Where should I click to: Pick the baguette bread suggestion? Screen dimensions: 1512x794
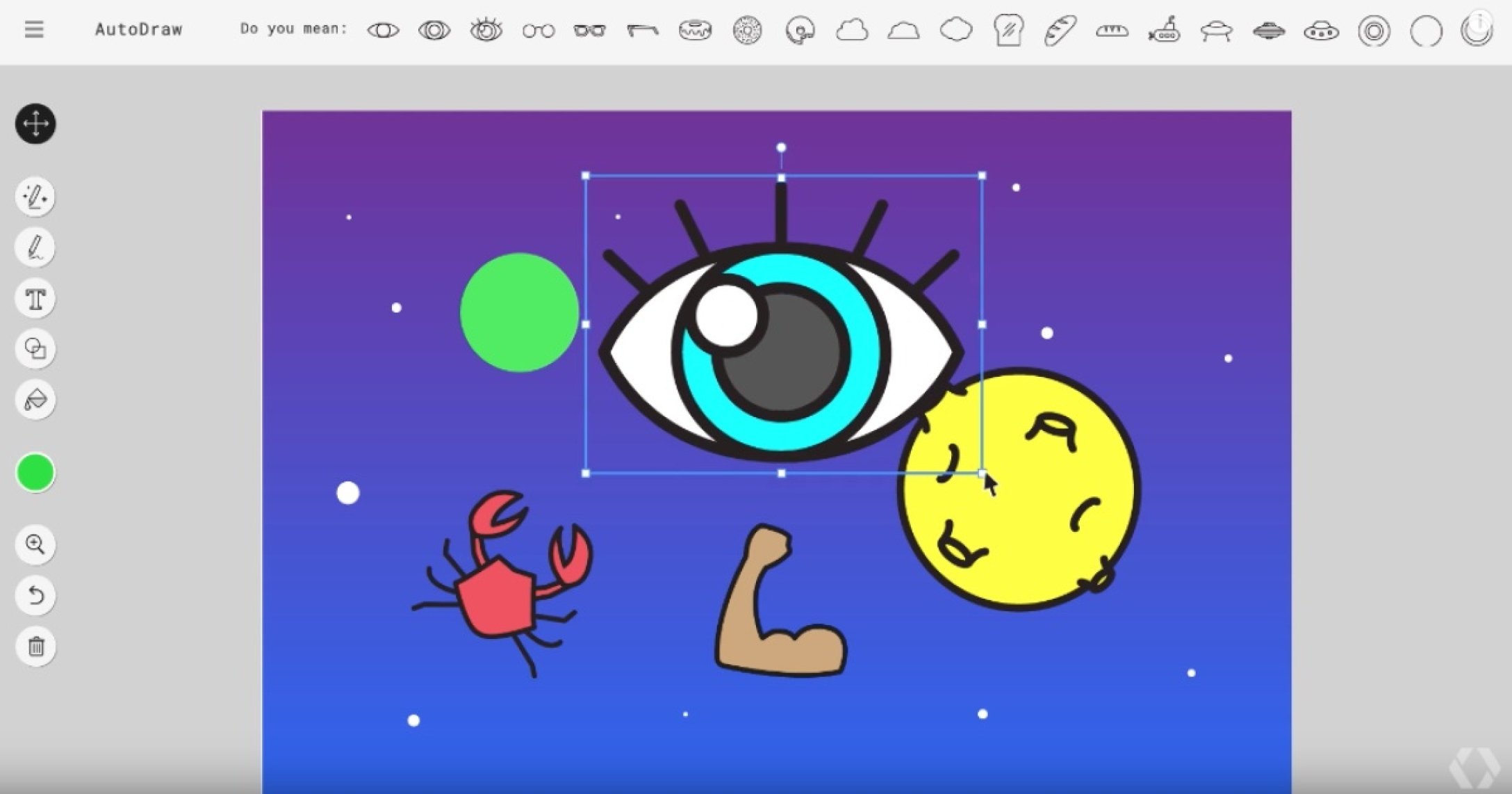(1060, 31)
